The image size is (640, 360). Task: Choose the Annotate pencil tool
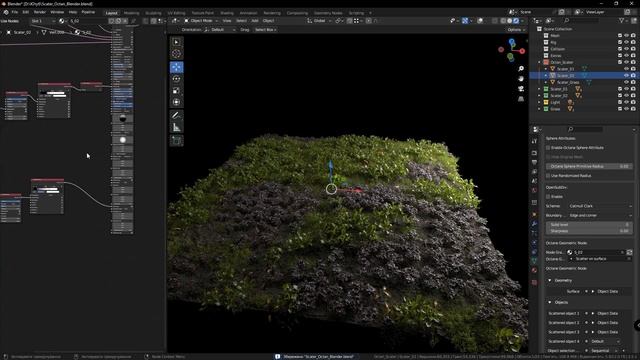176,116
